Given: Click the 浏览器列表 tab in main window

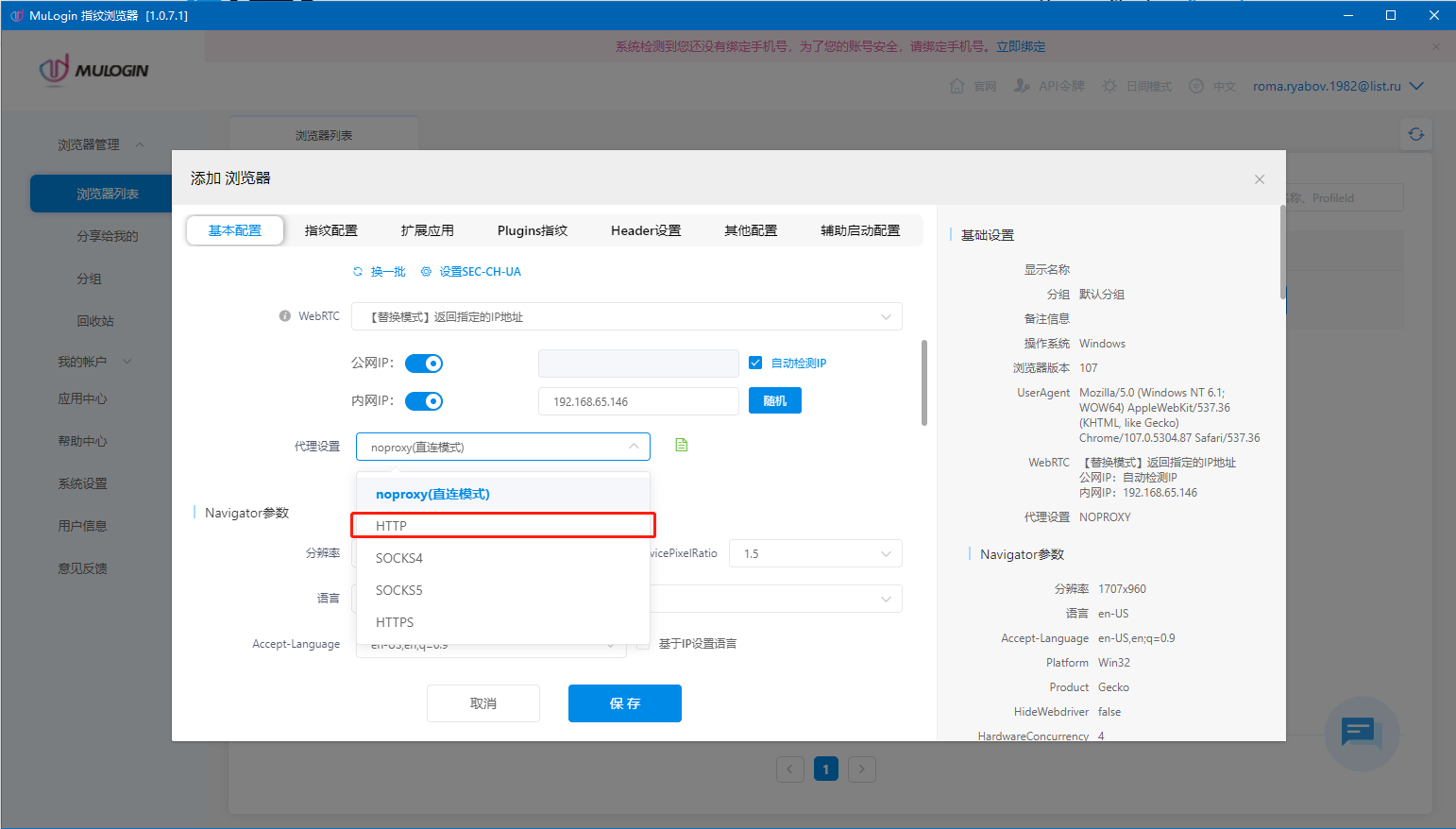Looking at the screenshot, I should click(x=324, y=135).
